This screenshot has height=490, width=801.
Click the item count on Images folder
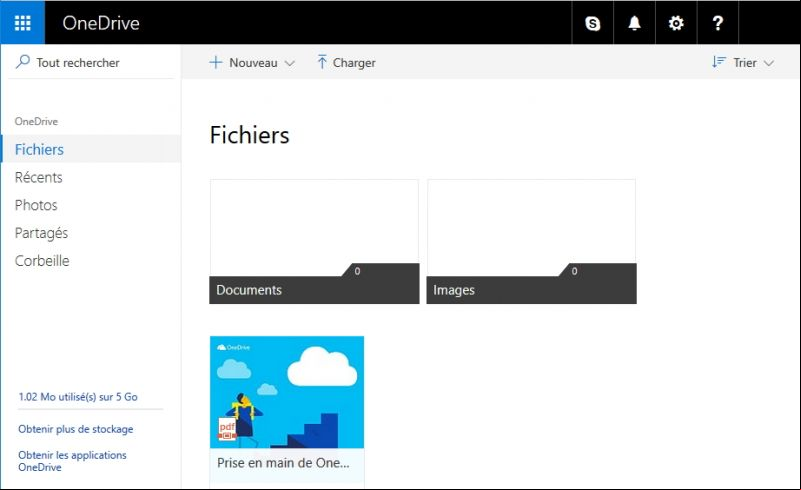(574, 271)
